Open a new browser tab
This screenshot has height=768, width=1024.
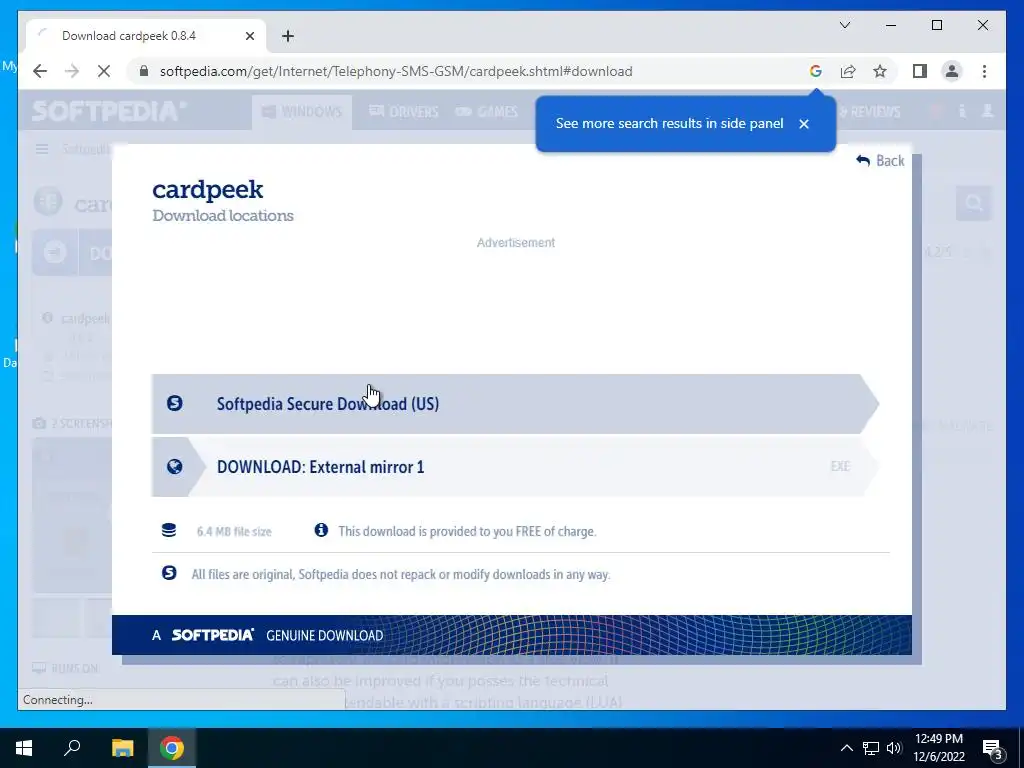click(x=288, y=36)
